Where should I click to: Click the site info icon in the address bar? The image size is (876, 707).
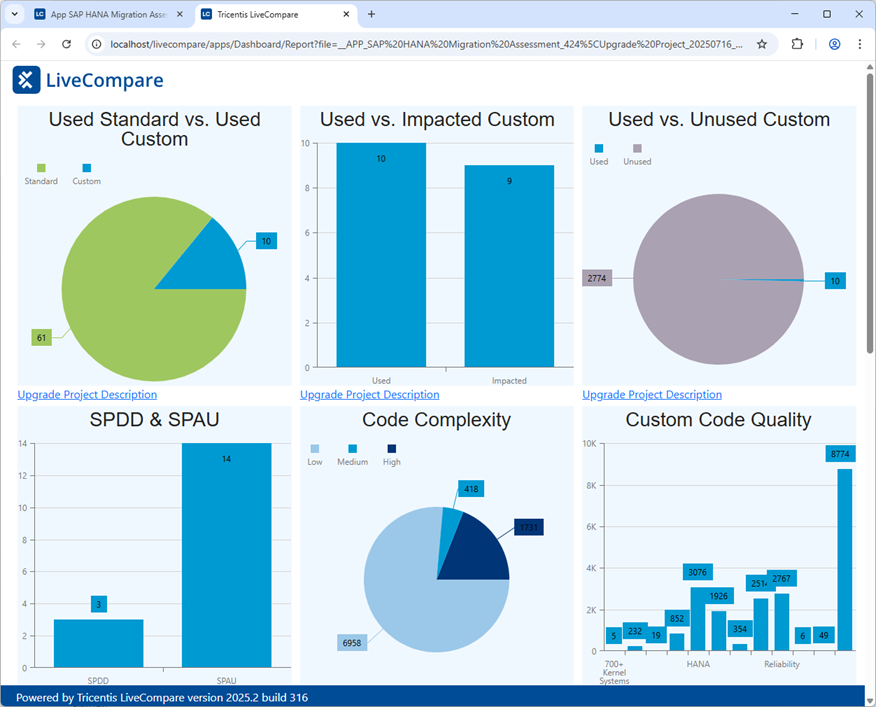(95, 44)
